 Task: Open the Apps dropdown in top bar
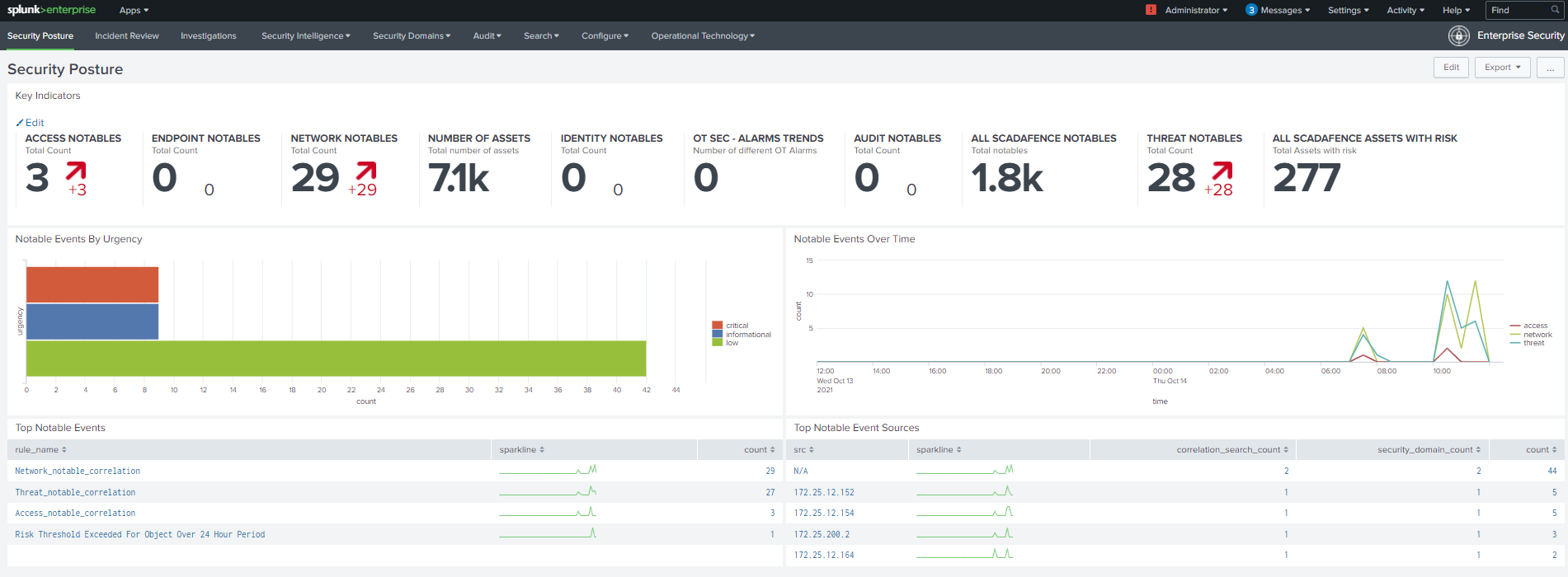(134, 11)
